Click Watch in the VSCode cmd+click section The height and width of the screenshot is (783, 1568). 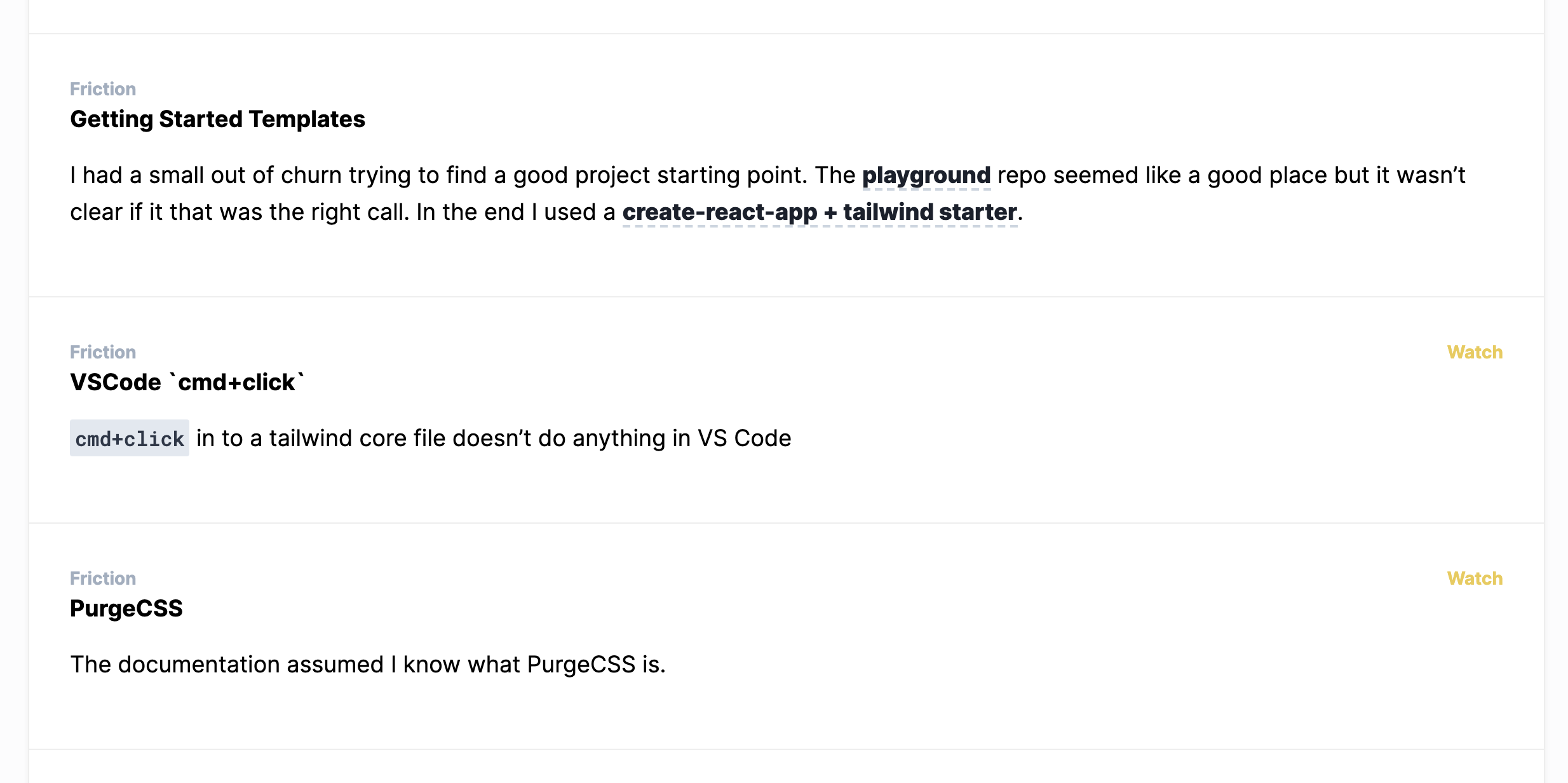pos(1475,352)
